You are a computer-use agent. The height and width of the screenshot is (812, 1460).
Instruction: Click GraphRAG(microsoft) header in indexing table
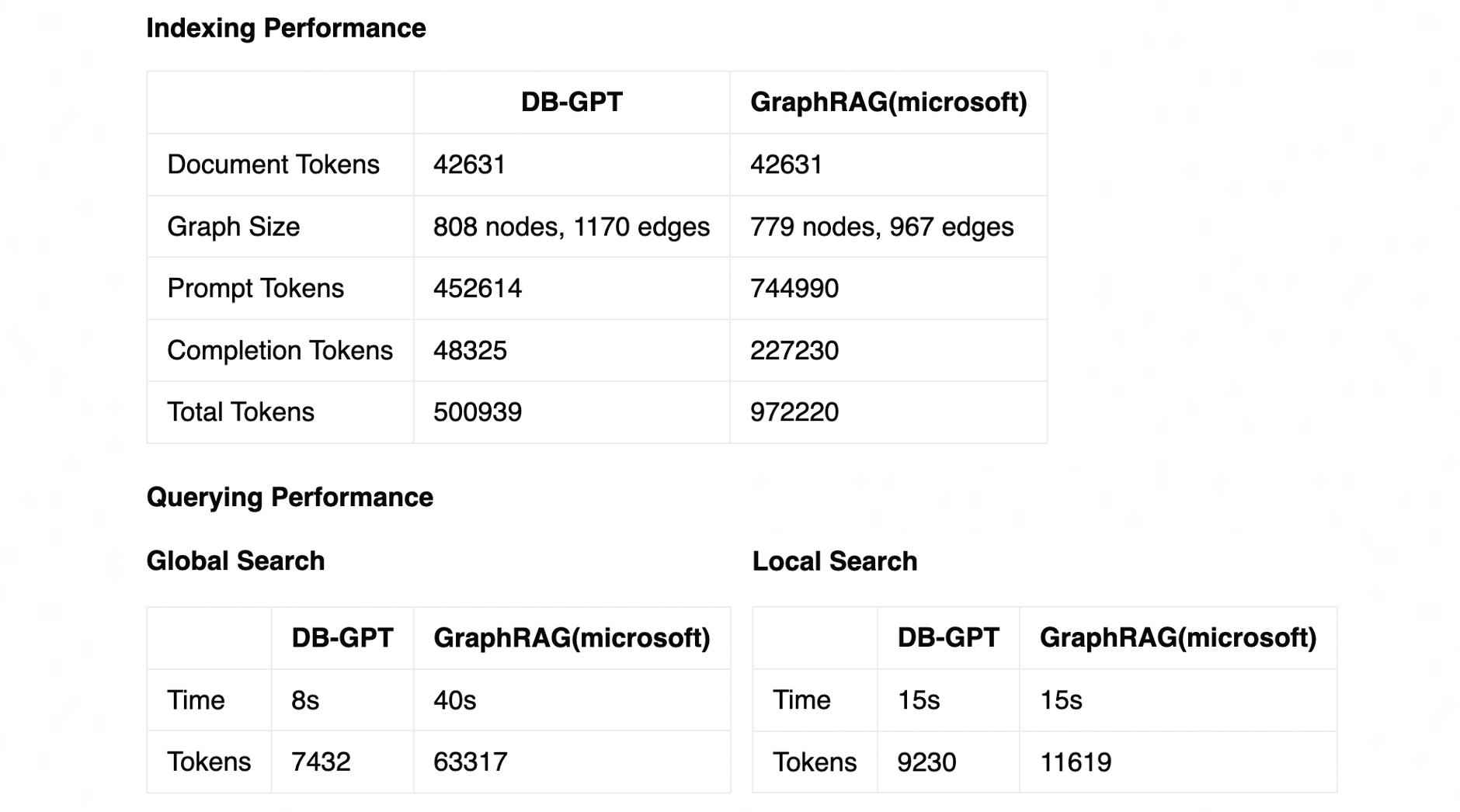tap(888, 102)
